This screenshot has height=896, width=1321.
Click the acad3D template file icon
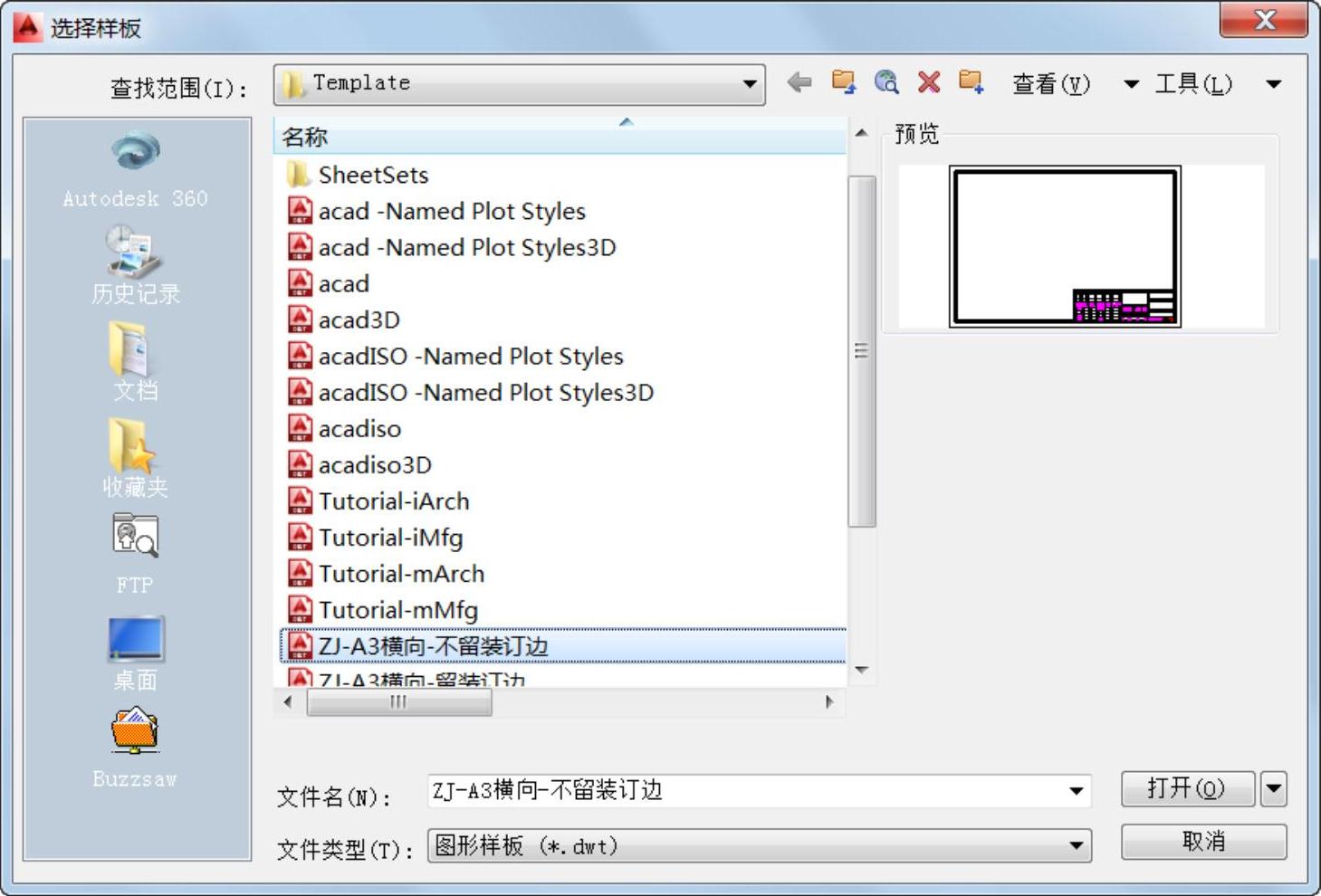[x=301, y=319]
